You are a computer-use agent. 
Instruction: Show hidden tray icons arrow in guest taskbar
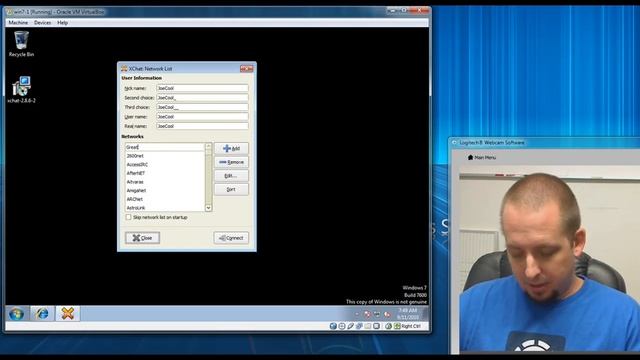[x=357, y=314]
